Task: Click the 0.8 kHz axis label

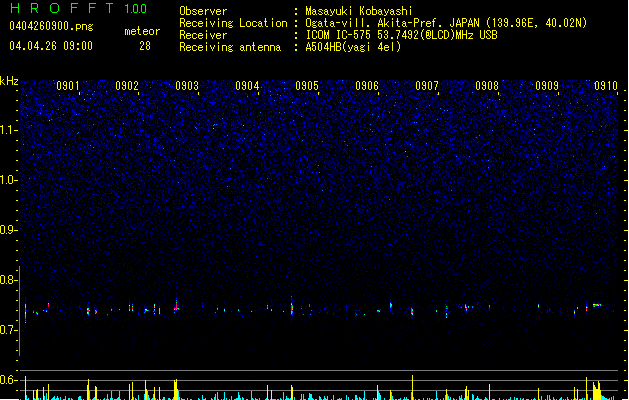Action: [x=9, y=280]
